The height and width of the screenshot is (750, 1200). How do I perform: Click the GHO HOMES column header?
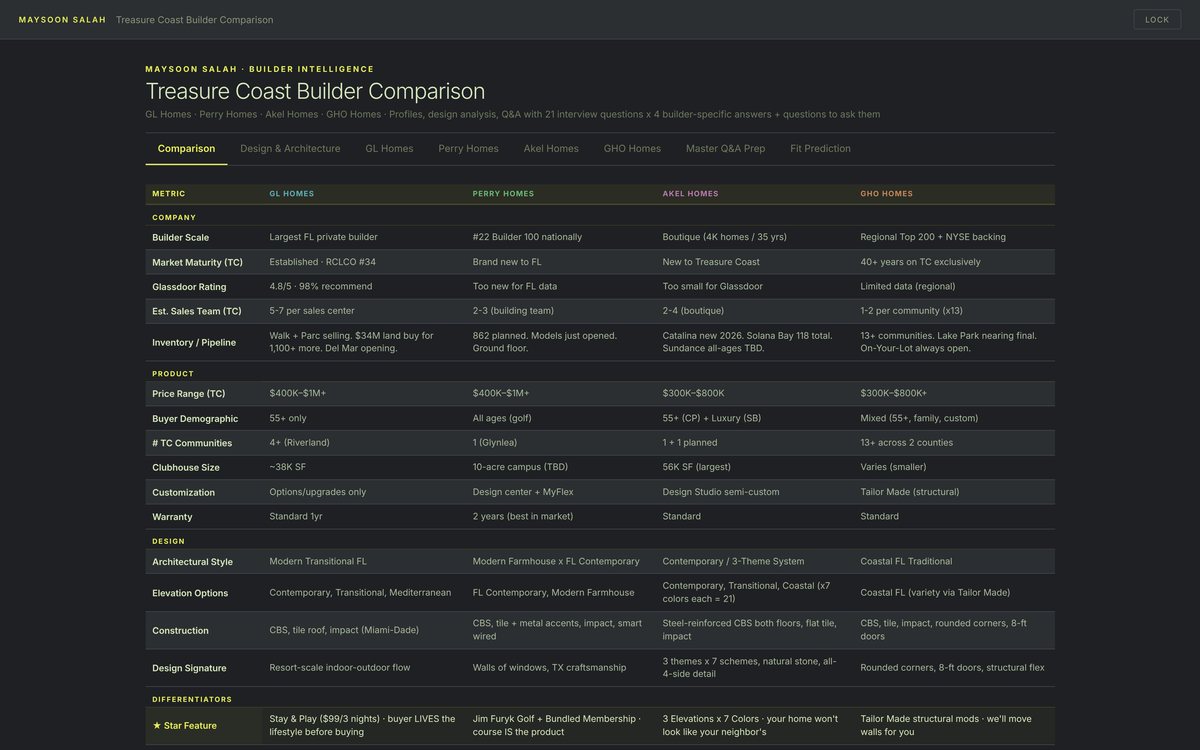click(x=886, y=194)
